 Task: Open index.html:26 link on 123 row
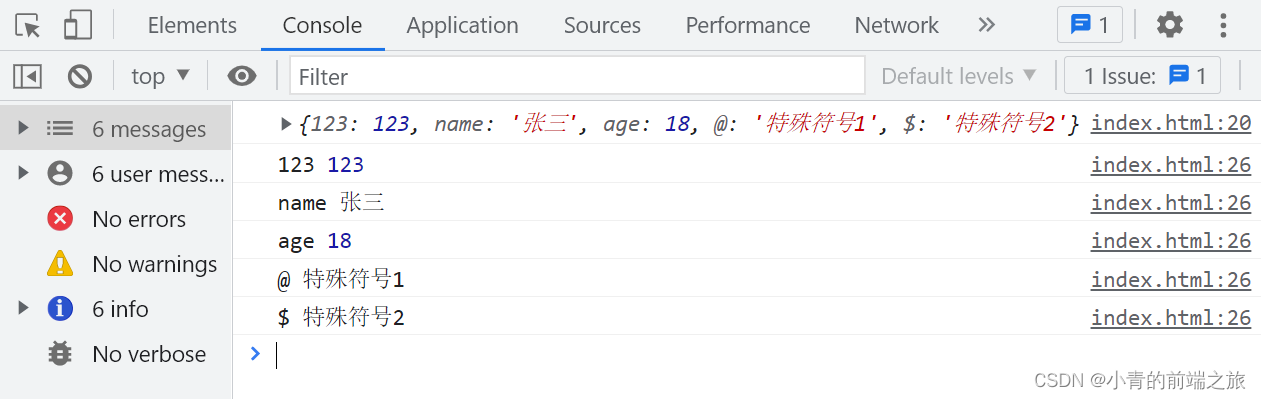1171,164
